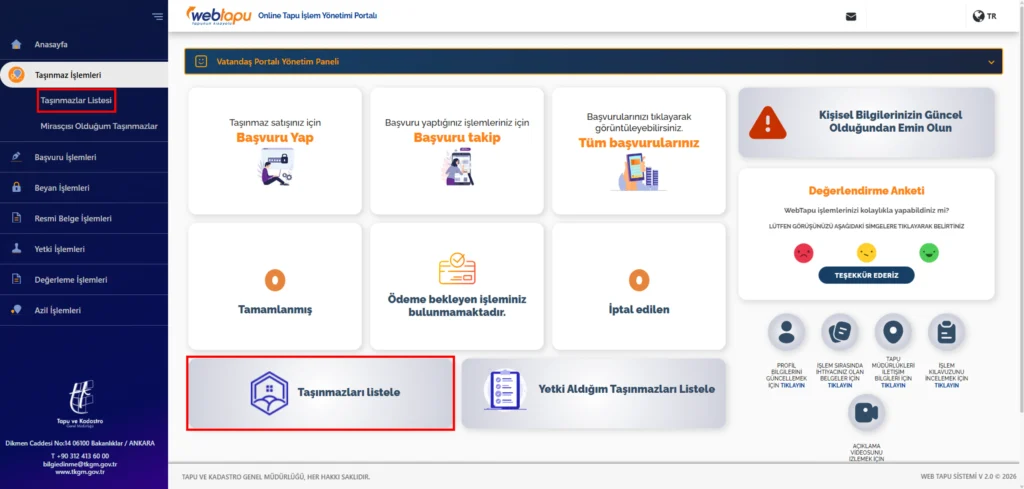Expand the Resmi Belge İşlemleri menu
The height and width of the screenshot is (489, 1024).
tap(84, 218)
